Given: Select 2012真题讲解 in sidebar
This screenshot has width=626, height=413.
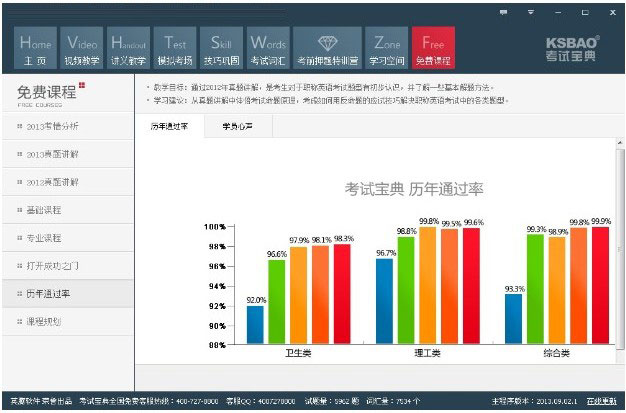Looking at the screenshot, I should point(68,182).
